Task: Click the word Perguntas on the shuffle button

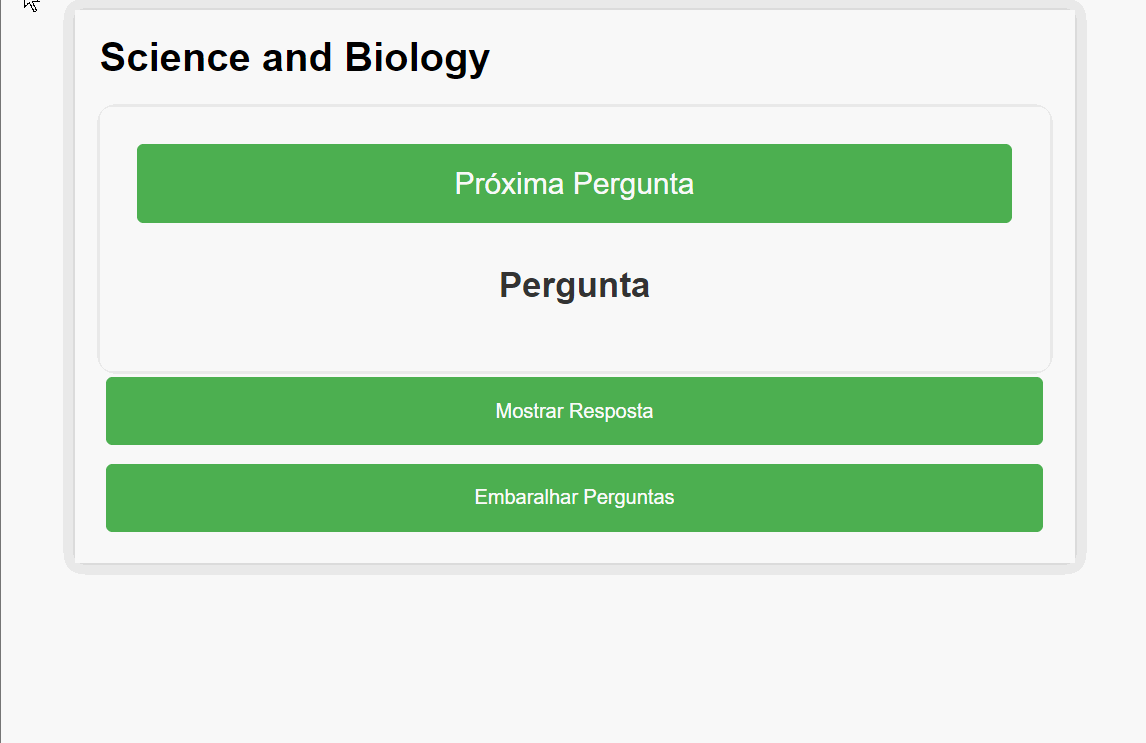Action: point(629,498)
